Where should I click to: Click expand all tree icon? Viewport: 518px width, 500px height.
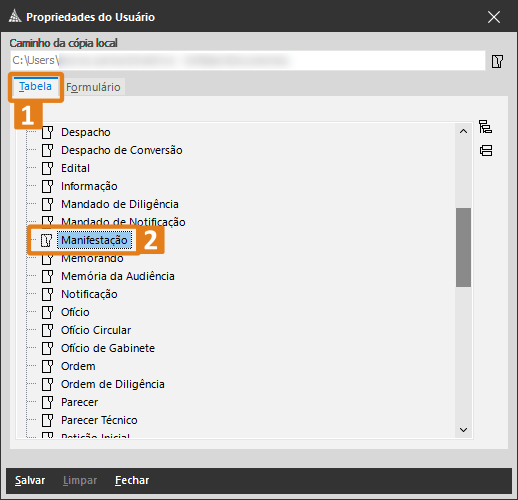pos(485,127)
